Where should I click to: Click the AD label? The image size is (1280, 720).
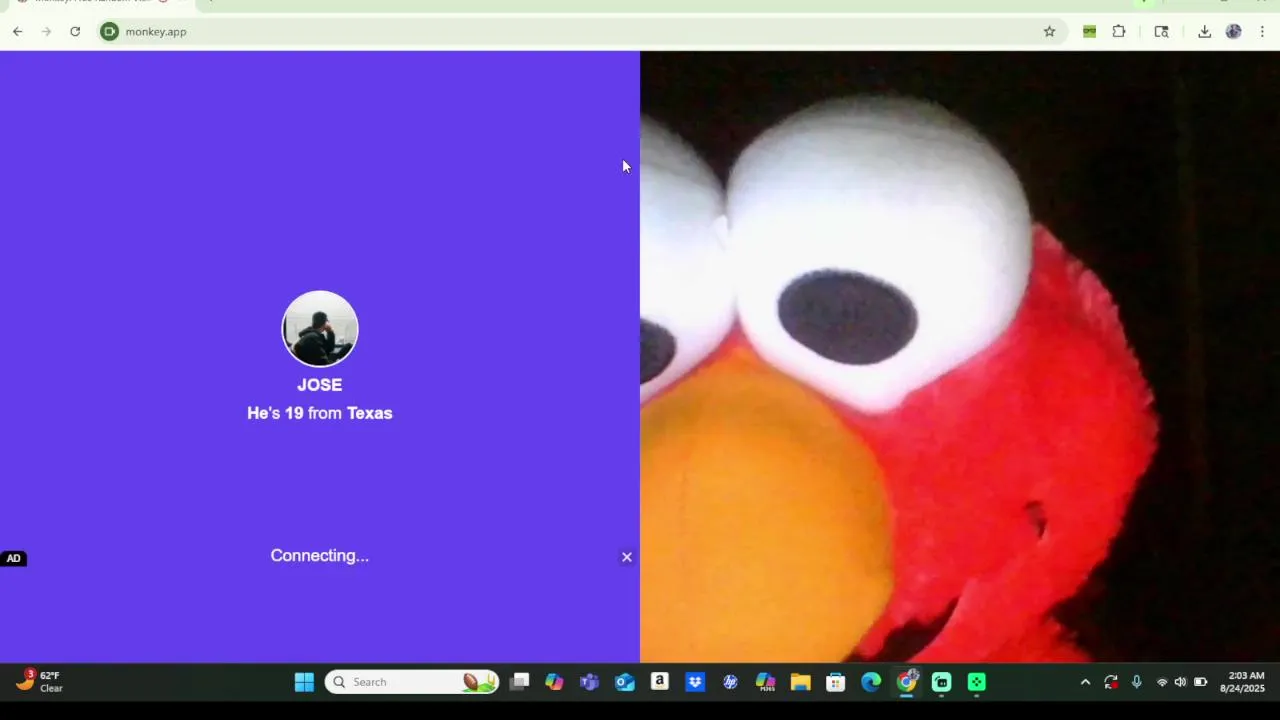(13, 559)
